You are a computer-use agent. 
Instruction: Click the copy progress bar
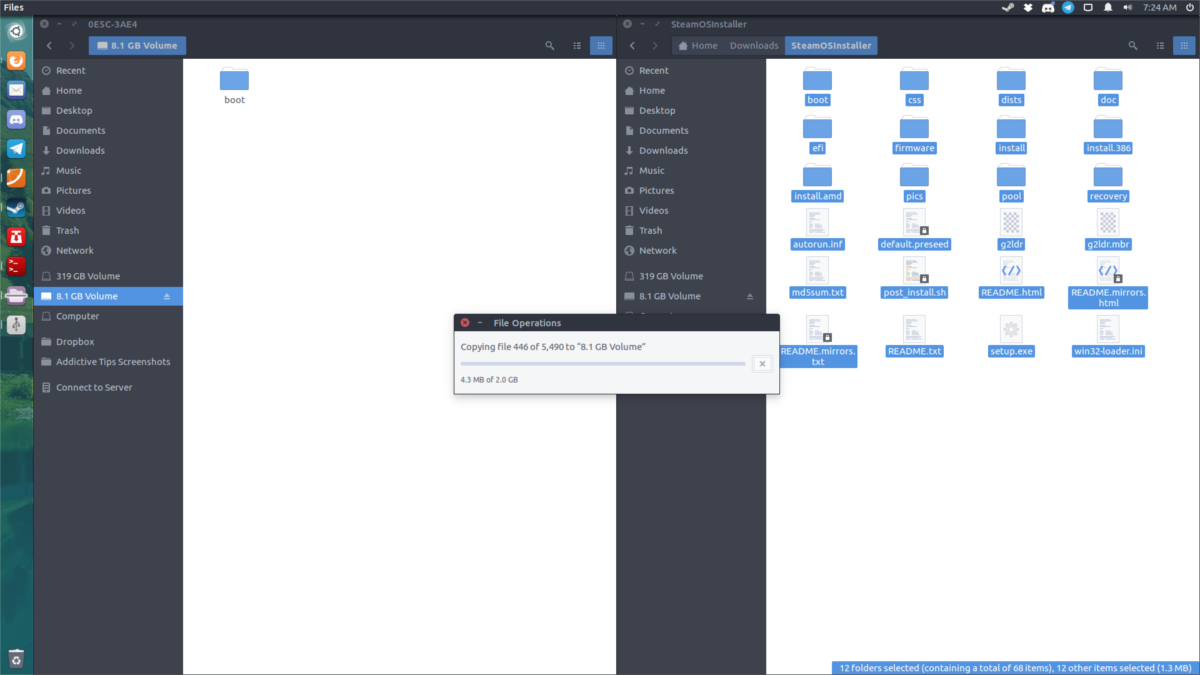click(603, 364)
